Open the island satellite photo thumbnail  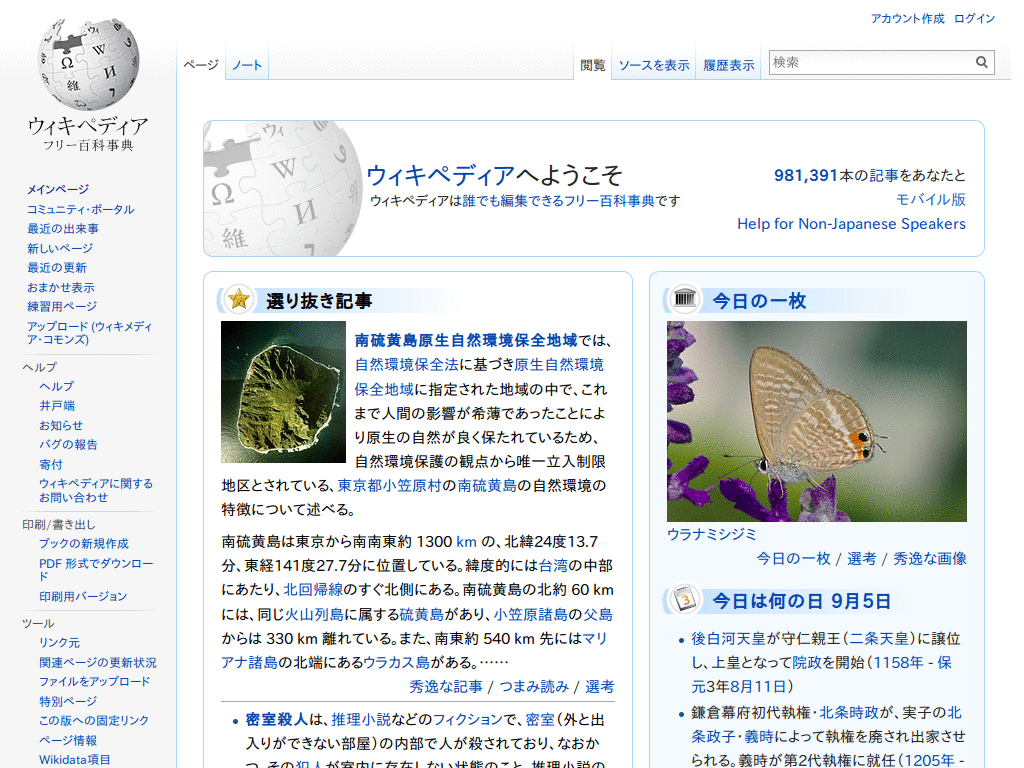click(x=283, y=392)
